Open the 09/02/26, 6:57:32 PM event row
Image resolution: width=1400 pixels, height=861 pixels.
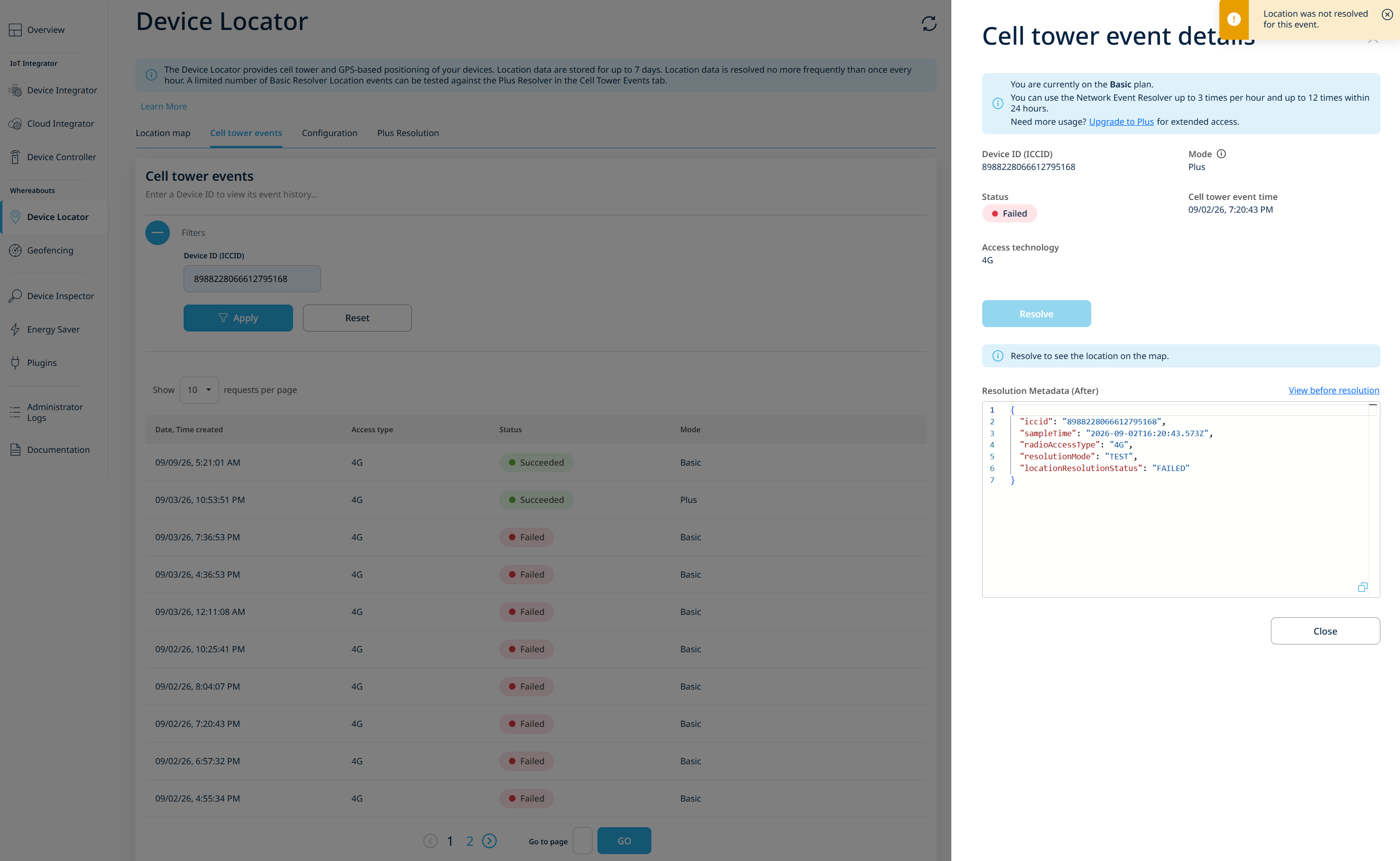click(x=536, y=761)
